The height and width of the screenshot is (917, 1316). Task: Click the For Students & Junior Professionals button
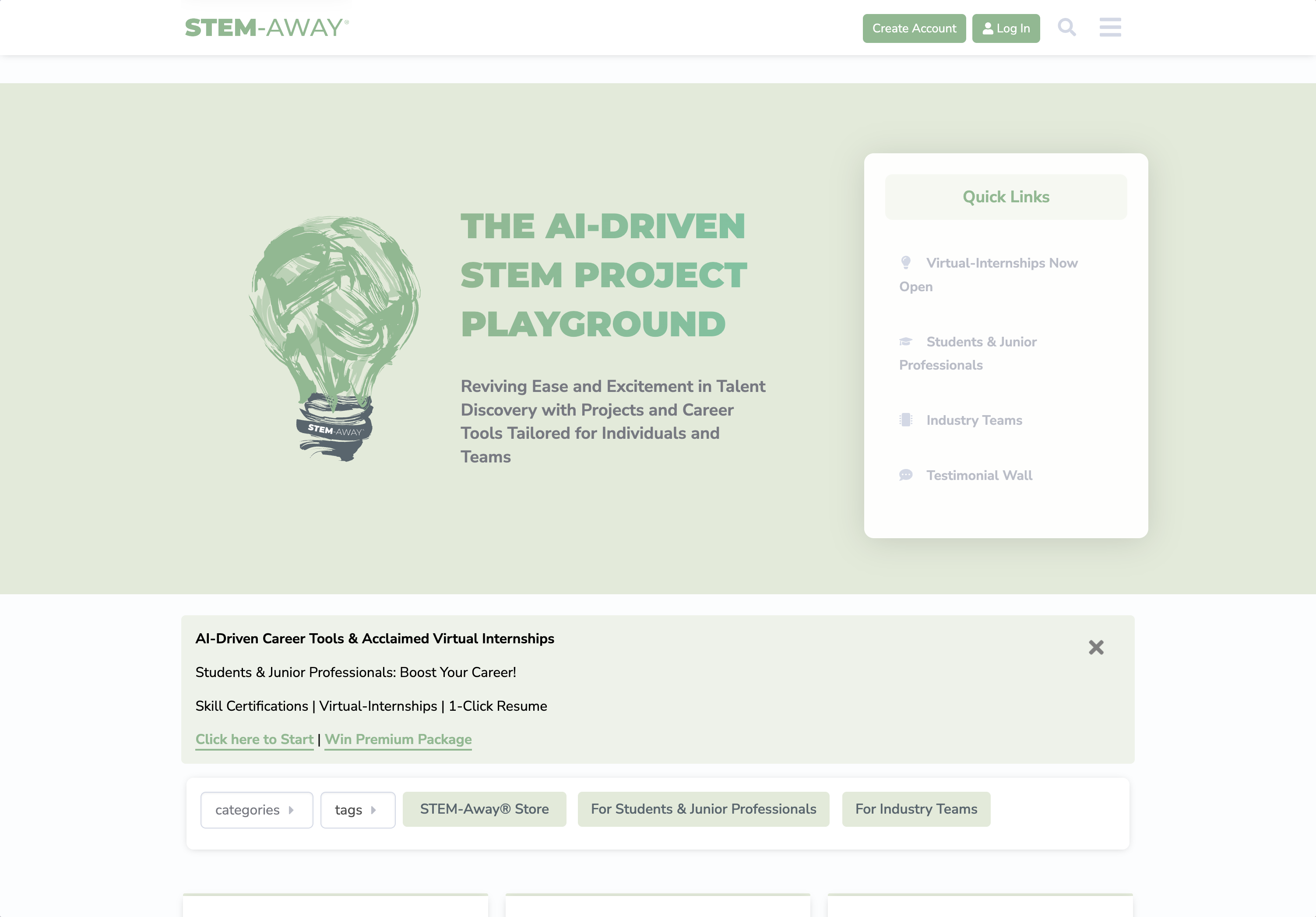703,809
